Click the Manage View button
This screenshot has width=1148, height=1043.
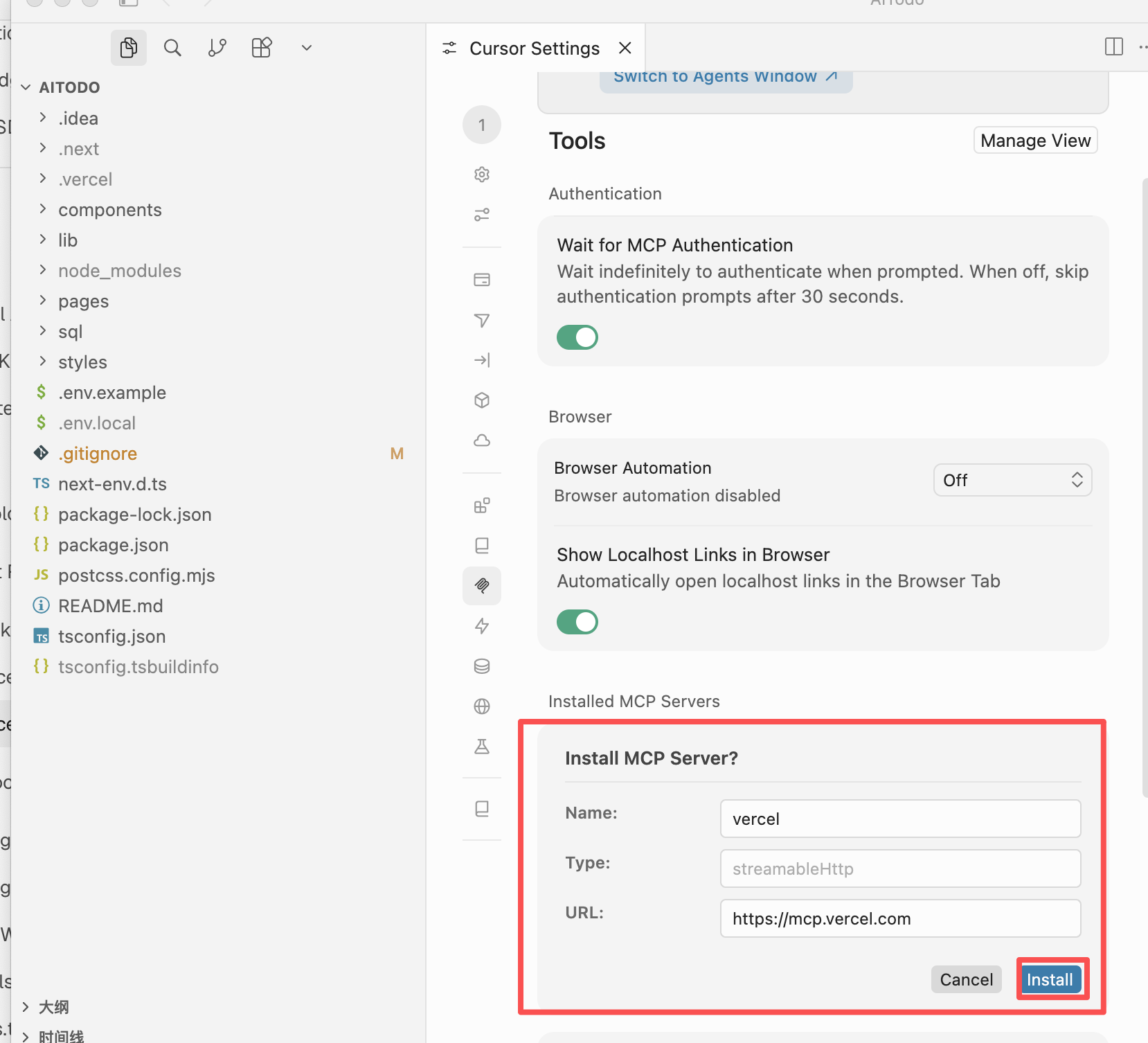point(1036,140)
